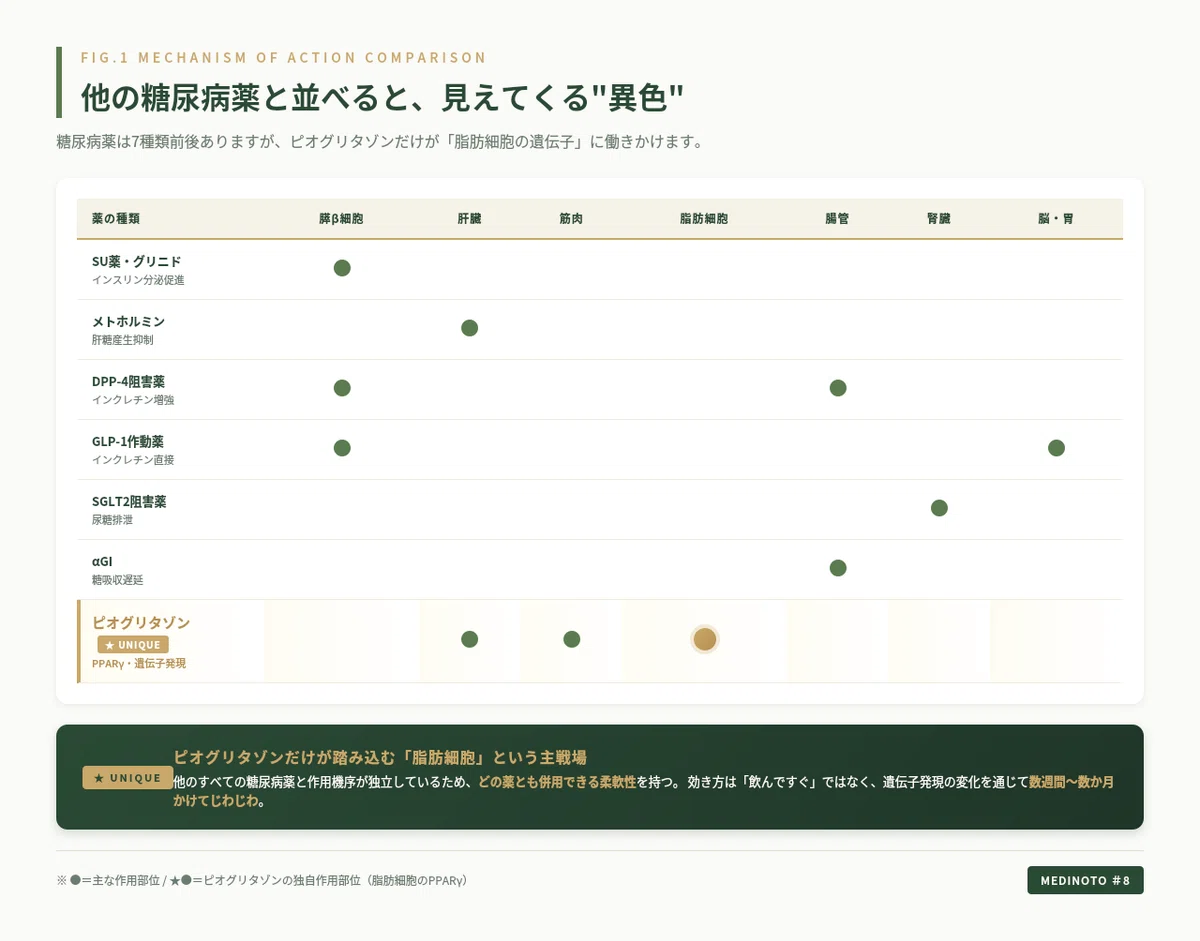Image resolution: width=1200 pixels, height=941 pixels.
Task: Click the ピオグリタゾン dot under 肝臓
Action: point(469,639)
